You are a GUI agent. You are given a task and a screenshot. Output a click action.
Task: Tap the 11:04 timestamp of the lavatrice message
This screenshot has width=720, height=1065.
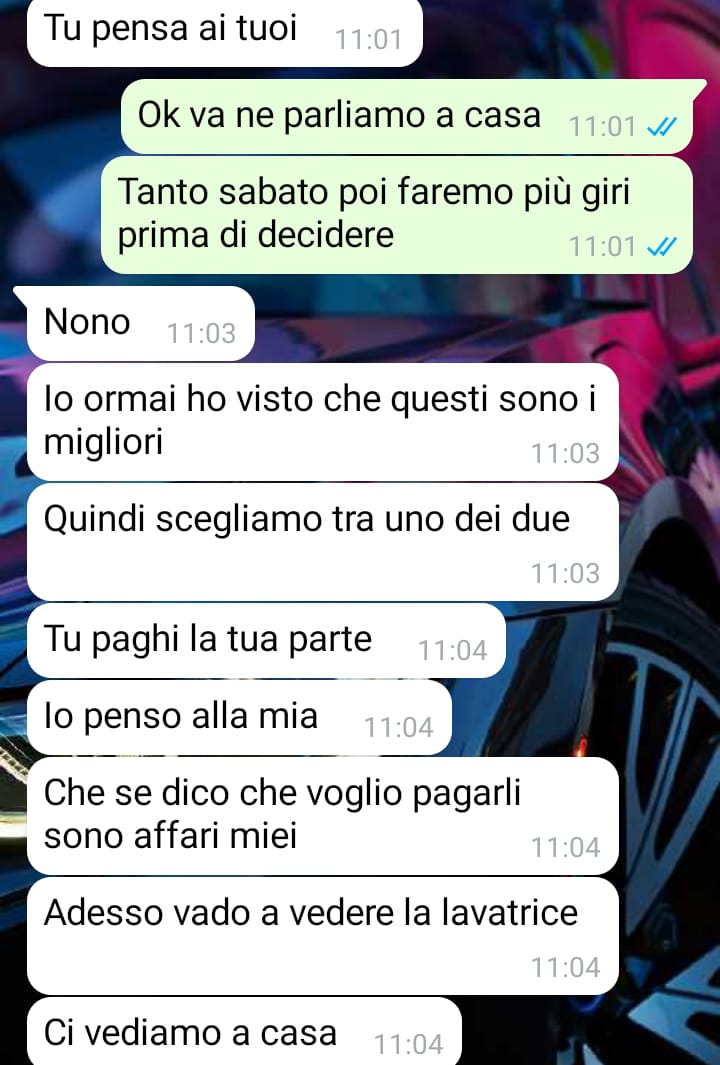point(565,968)
